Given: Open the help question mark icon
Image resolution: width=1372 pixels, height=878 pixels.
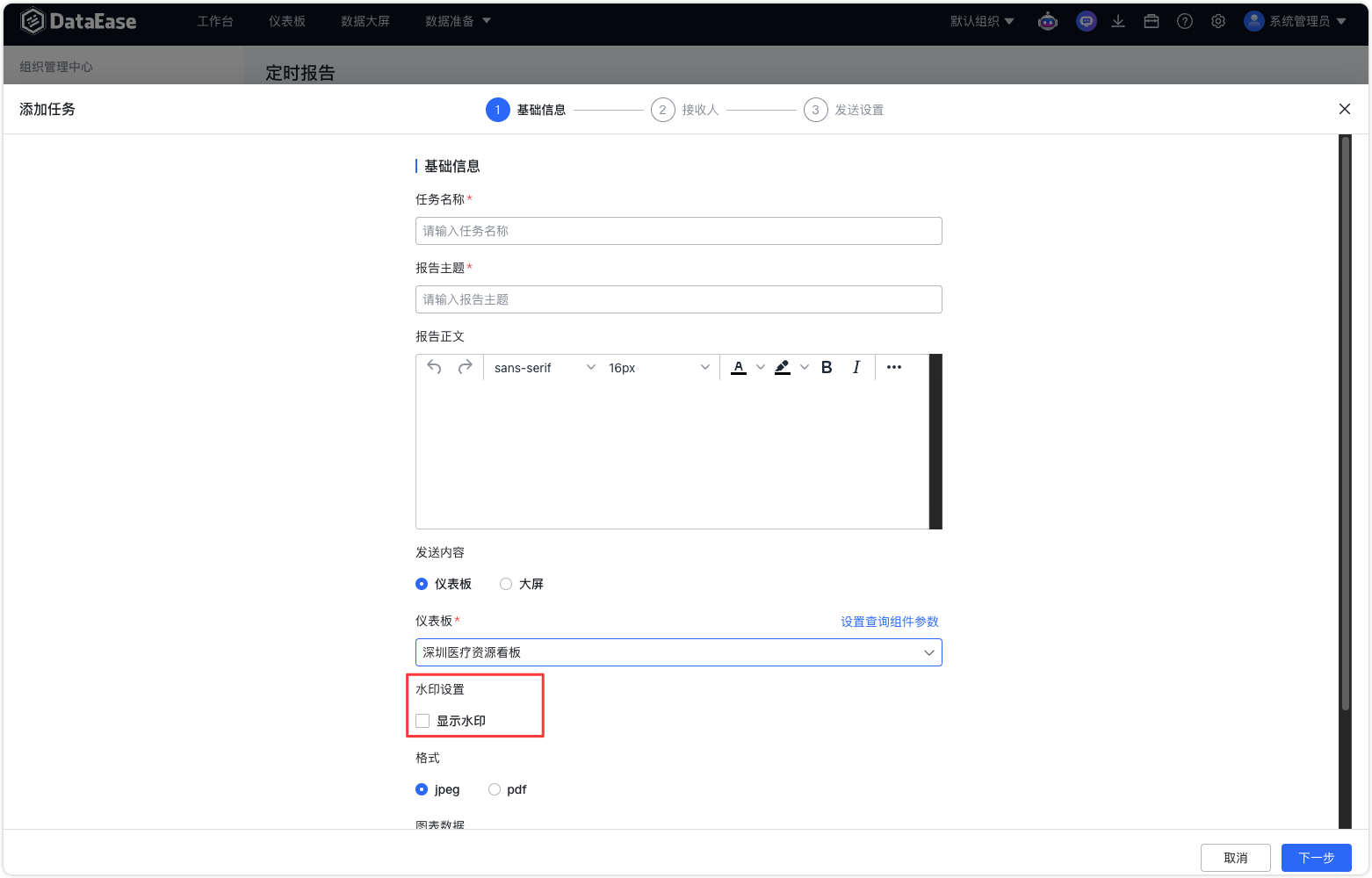Looking at the screenshot, I should tap(1185, 21).
